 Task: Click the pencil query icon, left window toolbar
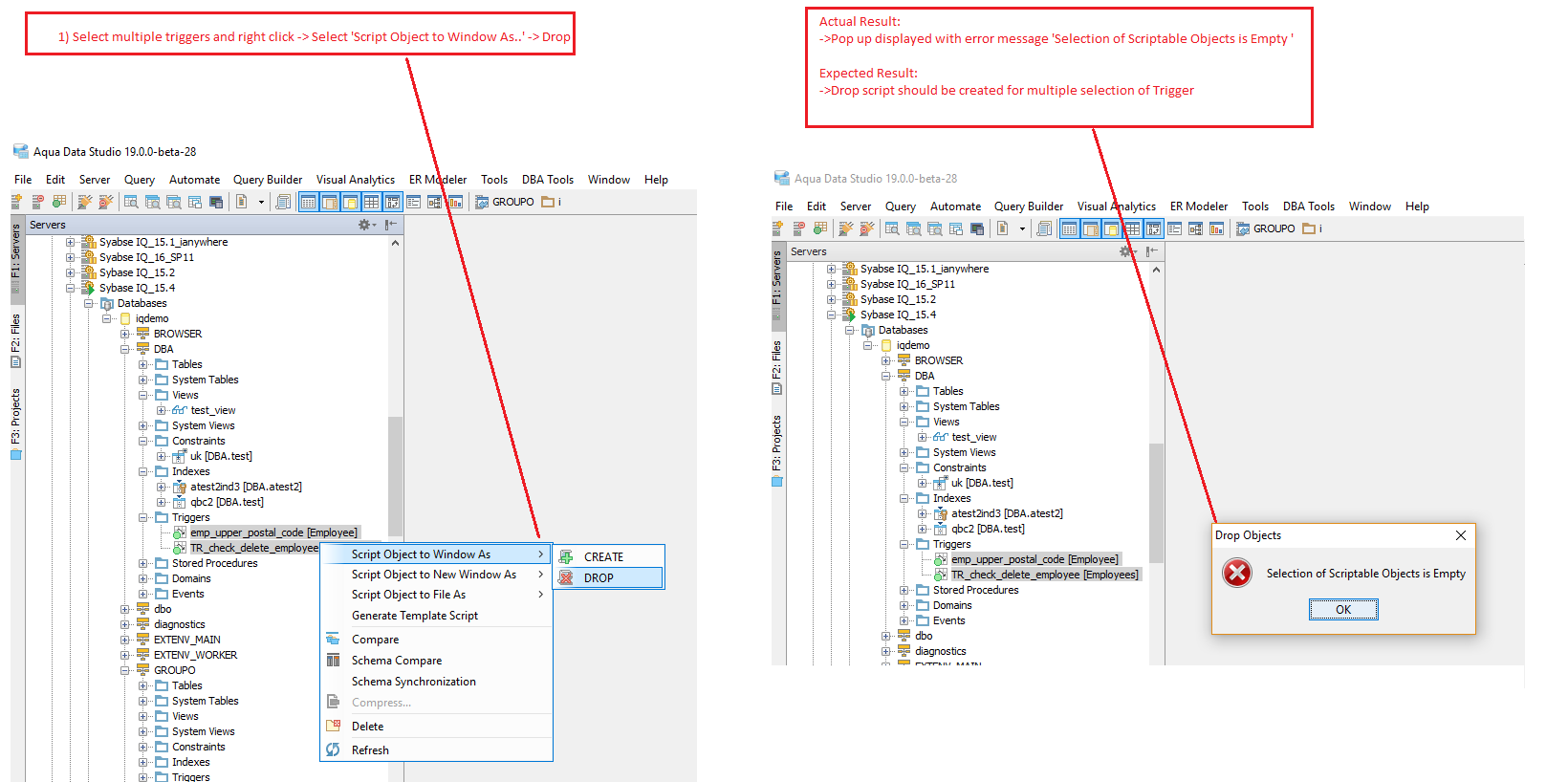(85, 202)
